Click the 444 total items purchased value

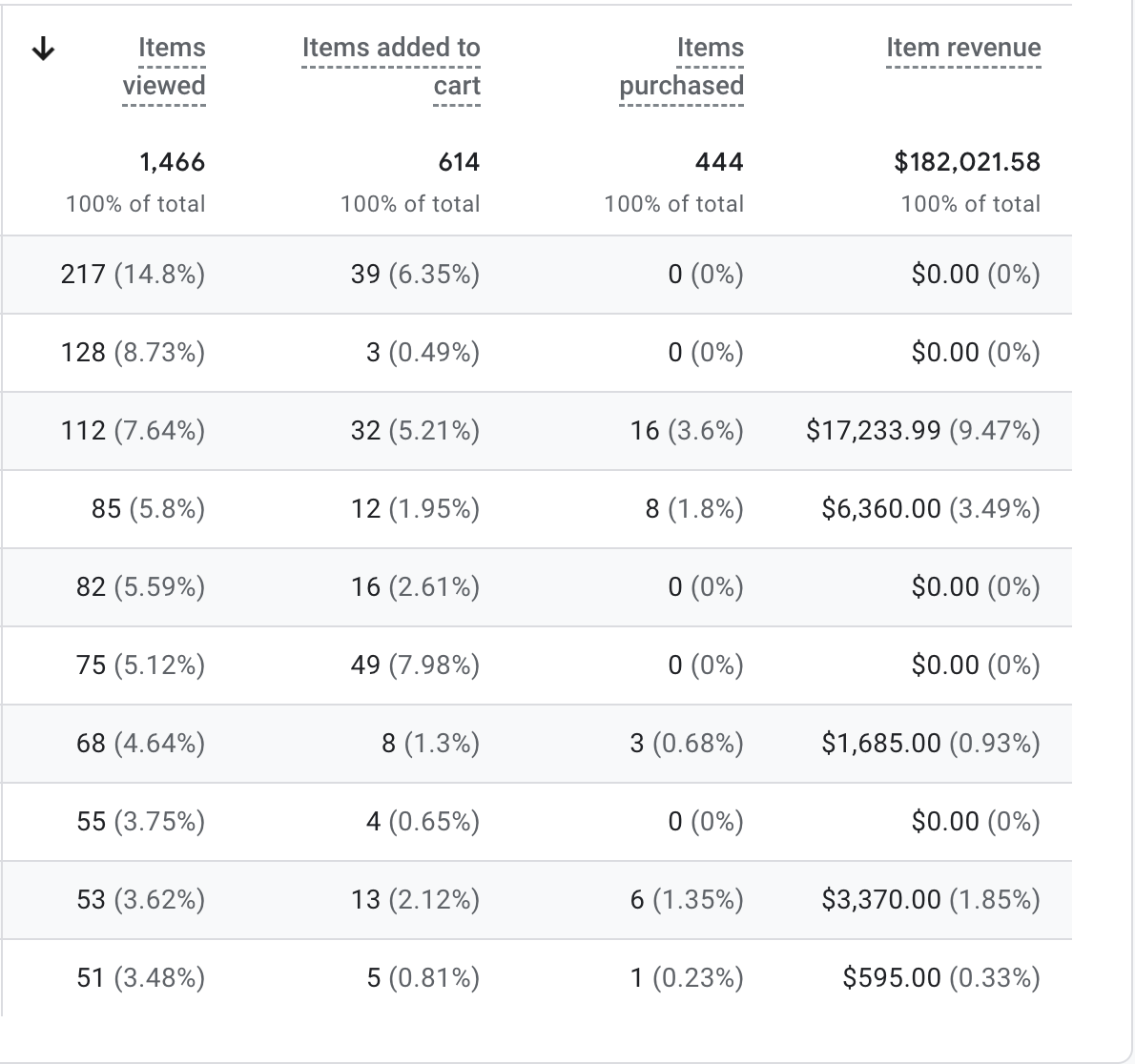coord(719,162)
